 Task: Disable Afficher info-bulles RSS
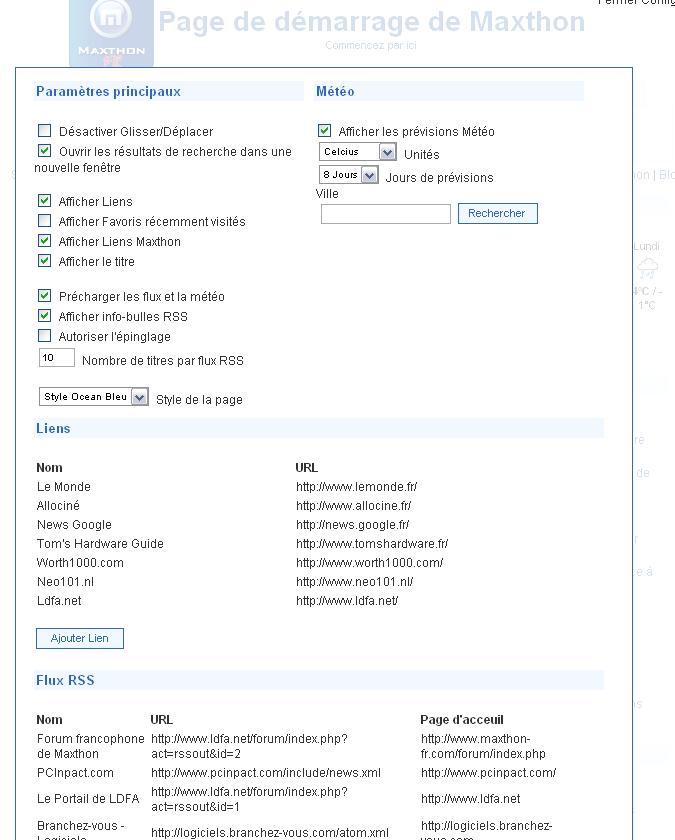pyautogui.click(x=44, y=316)
